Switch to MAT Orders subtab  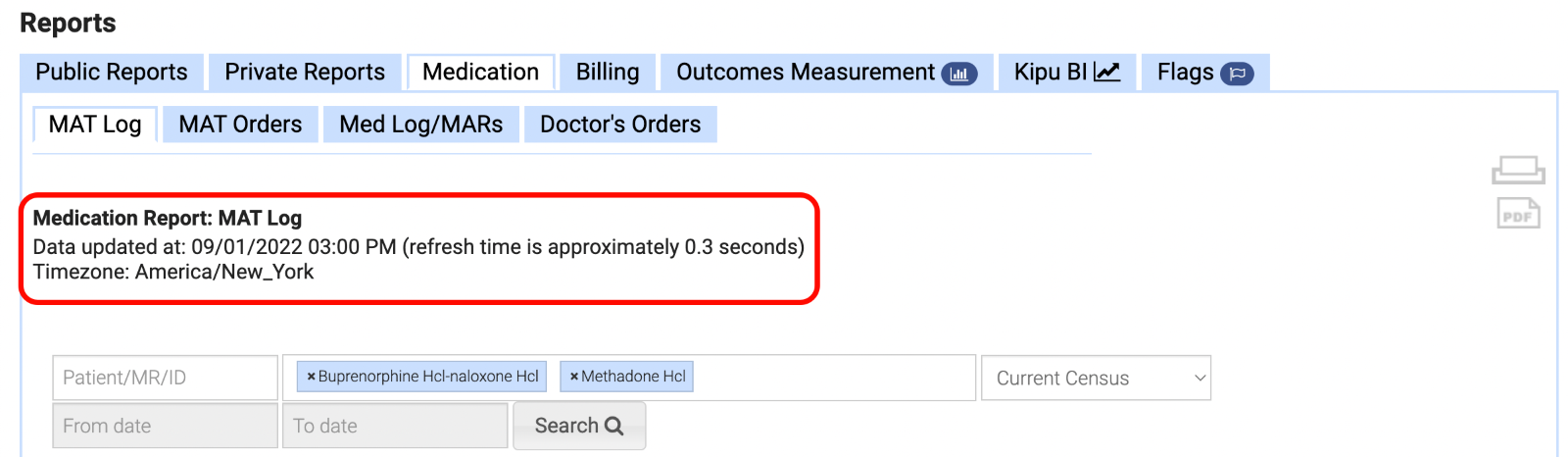[240, 125]
